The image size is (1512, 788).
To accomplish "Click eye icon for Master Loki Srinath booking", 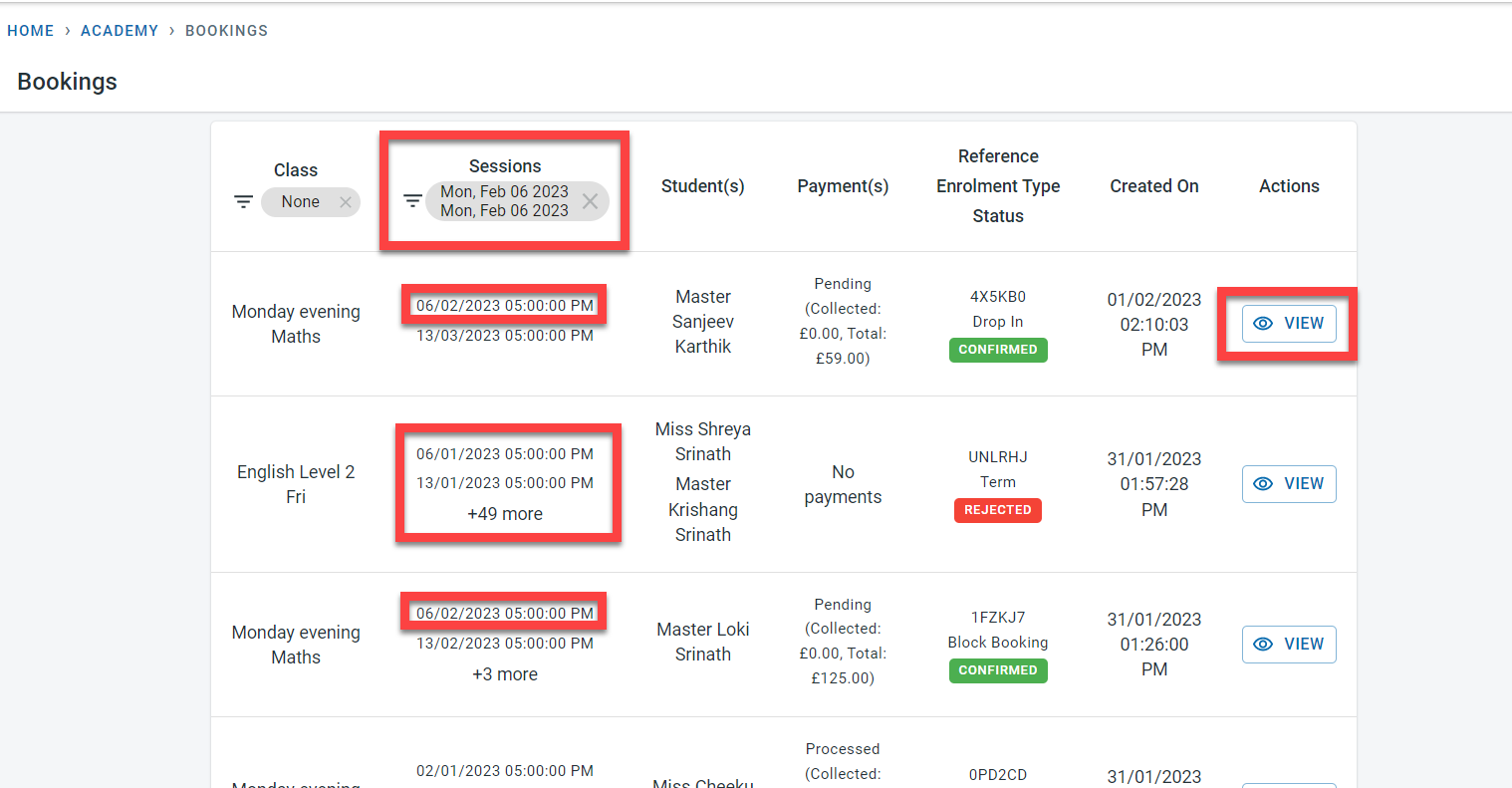I will [x=1263, y=645].
